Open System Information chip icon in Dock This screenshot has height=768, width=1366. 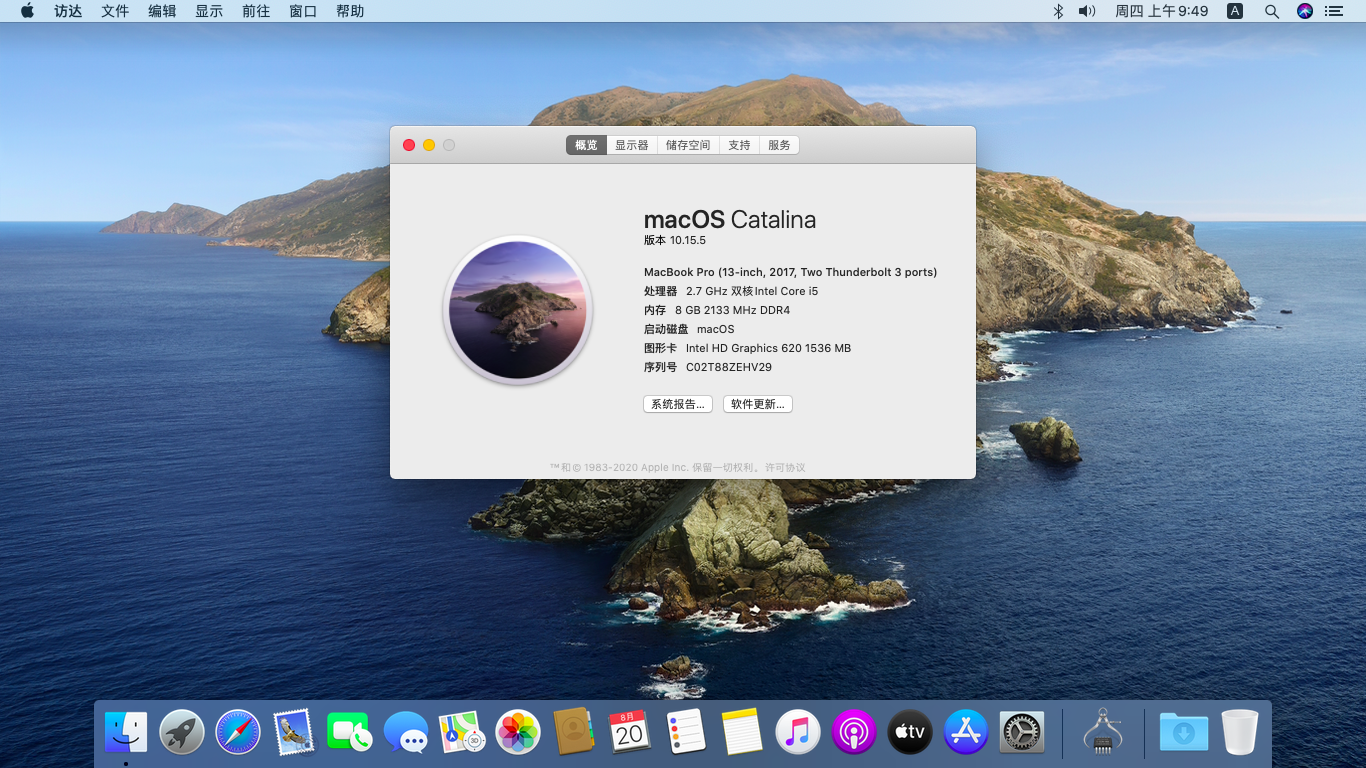1103,733
